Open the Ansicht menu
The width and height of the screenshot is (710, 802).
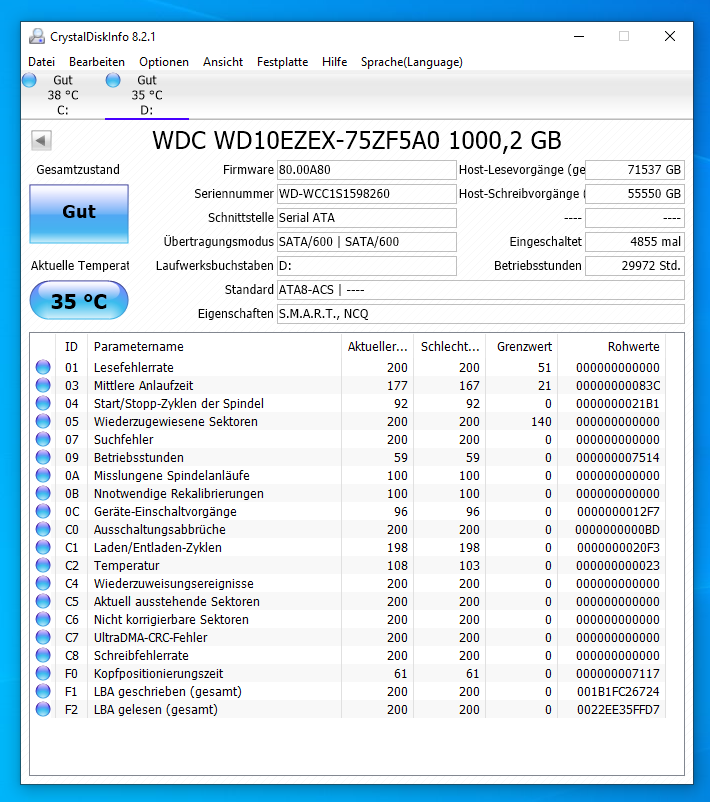click(223, 62)
